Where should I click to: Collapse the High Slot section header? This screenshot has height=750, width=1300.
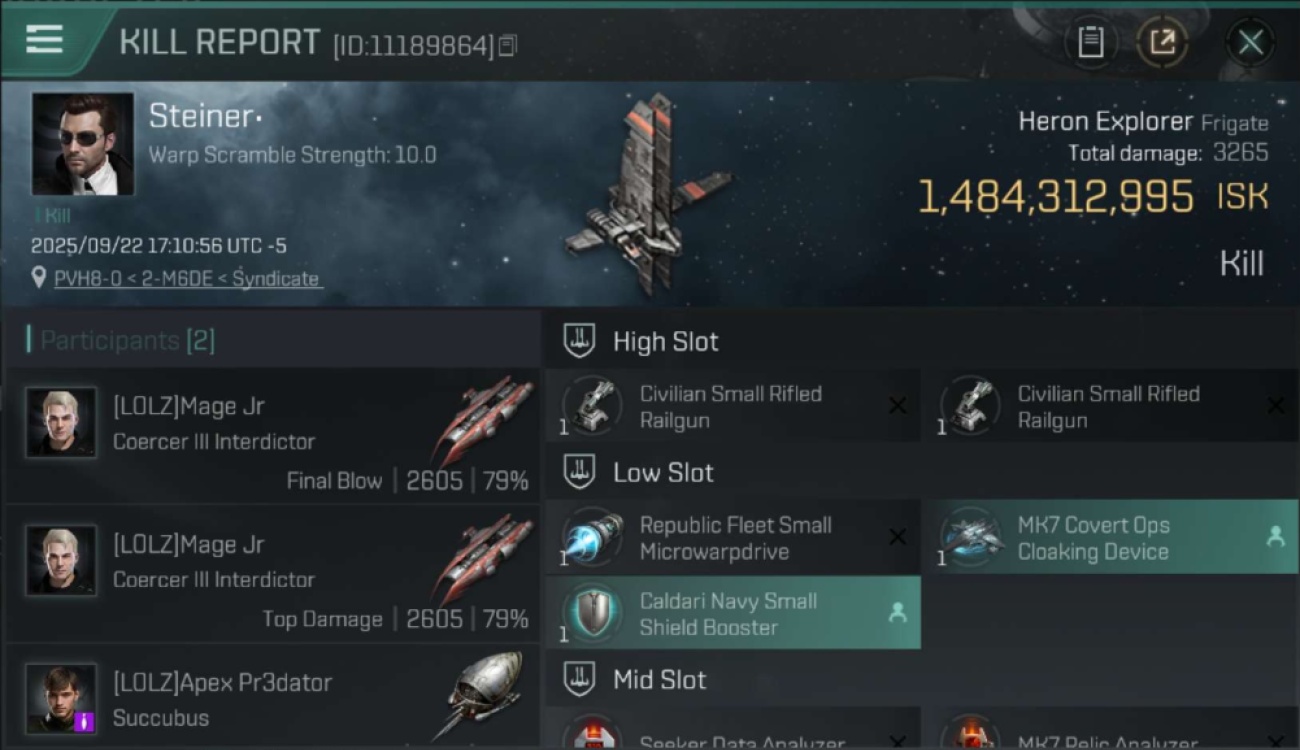[920, 341]
